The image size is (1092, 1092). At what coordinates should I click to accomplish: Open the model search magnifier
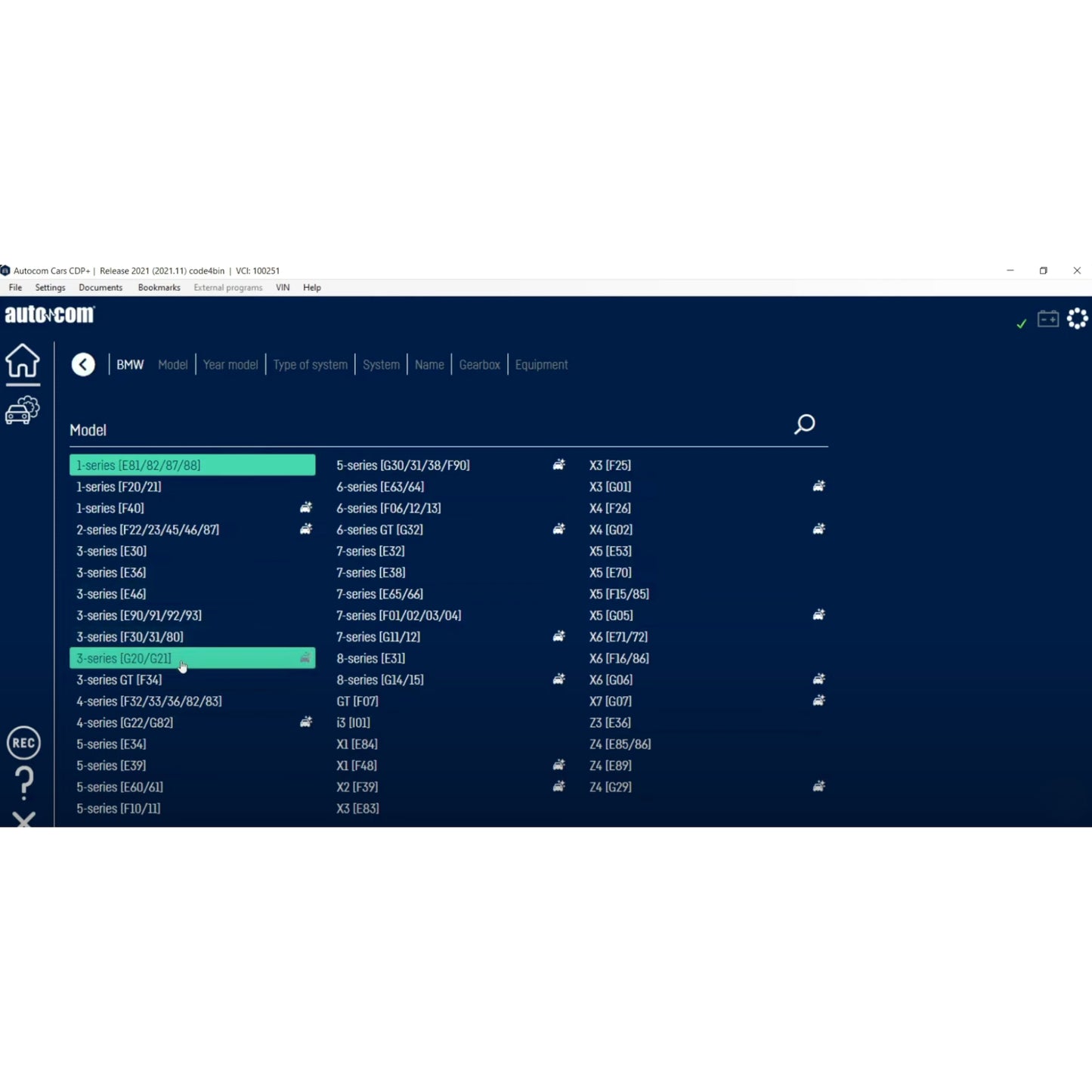[804, 424]
